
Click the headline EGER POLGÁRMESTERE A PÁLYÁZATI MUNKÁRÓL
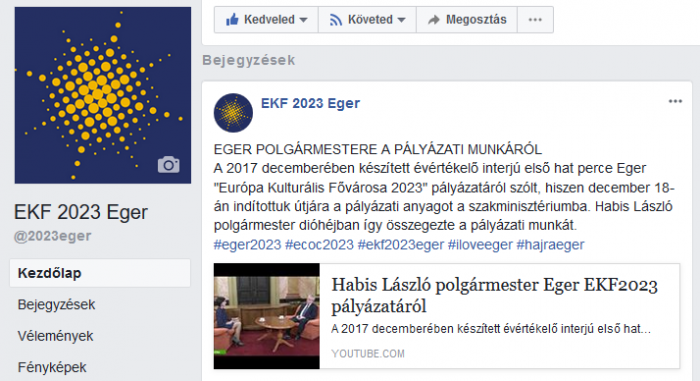click(378, 149)
